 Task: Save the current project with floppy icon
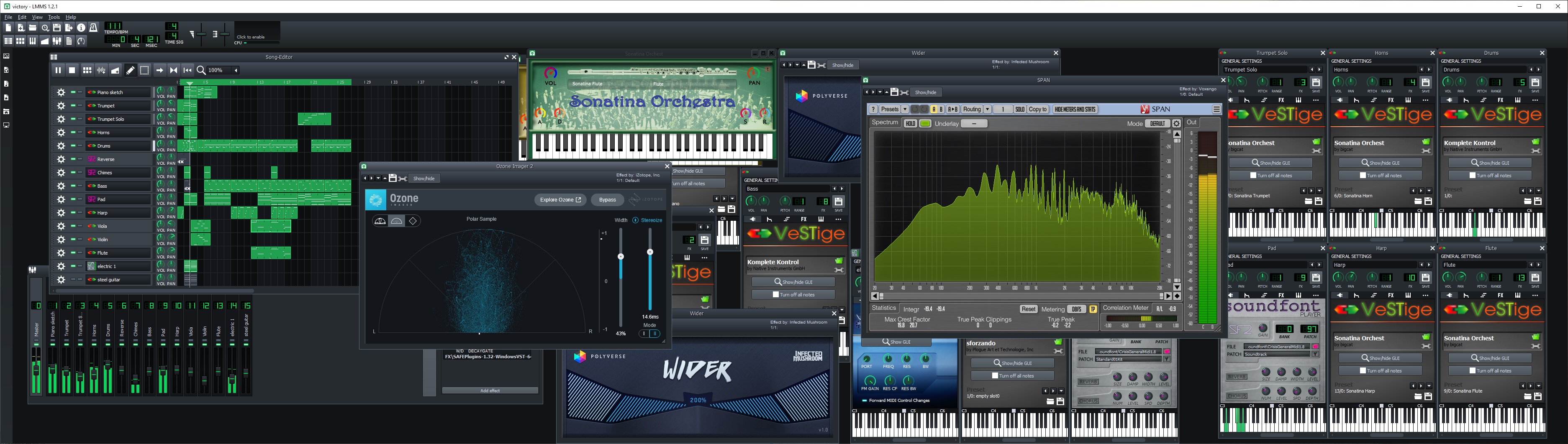click(56, 27)
